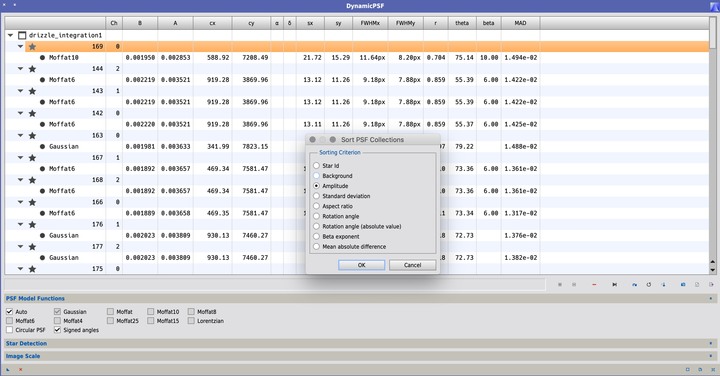Select the Background sorting criterion
The height and width of the screenshot is (376, 720).
tap(316, 176)
